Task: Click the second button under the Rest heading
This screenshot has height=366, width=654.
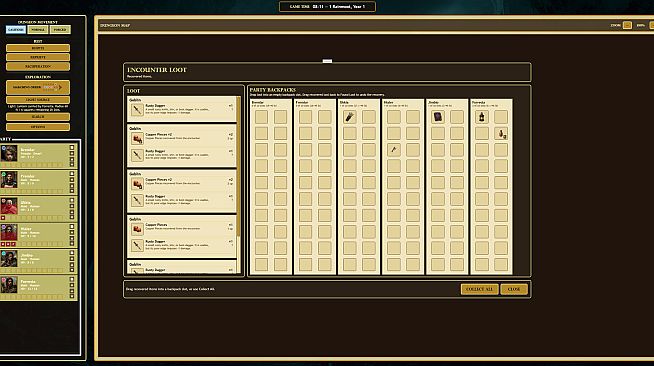Action: pos(38,57)
